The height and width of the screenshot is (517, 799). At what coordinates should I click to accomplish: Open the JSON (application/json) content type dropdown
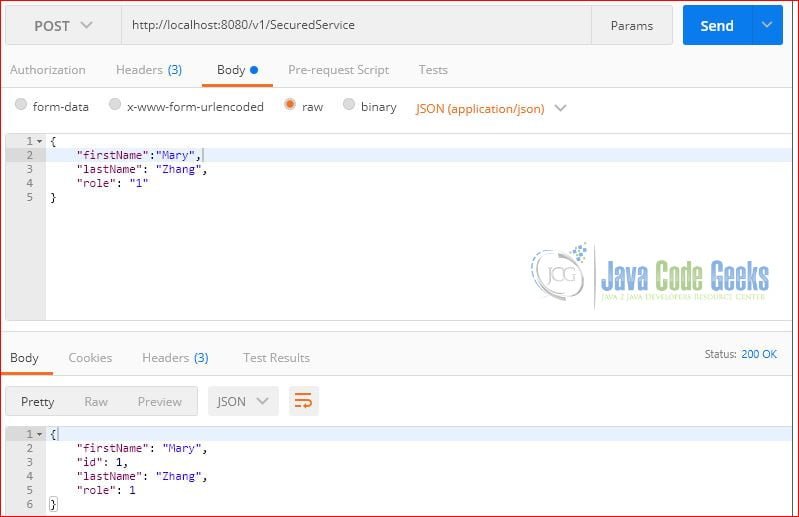(x=491, y=108)
